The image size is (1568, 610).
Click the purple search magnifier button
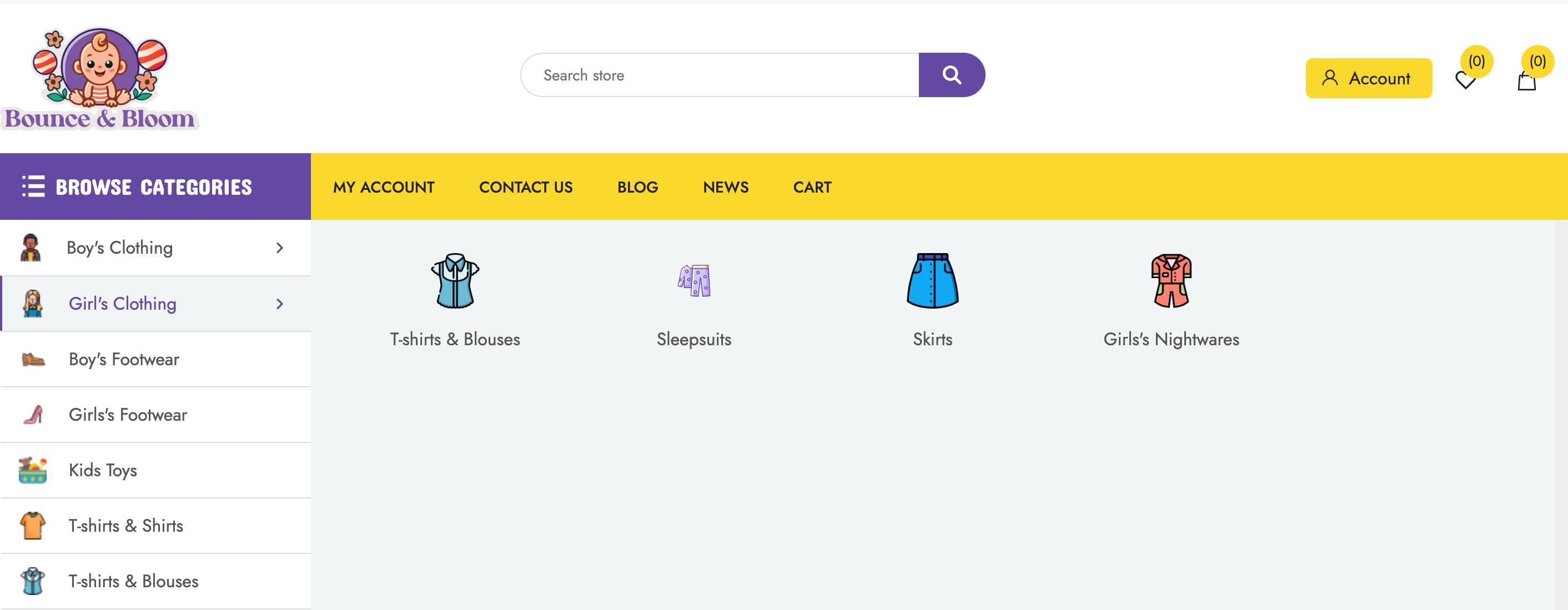pos(951,75)
